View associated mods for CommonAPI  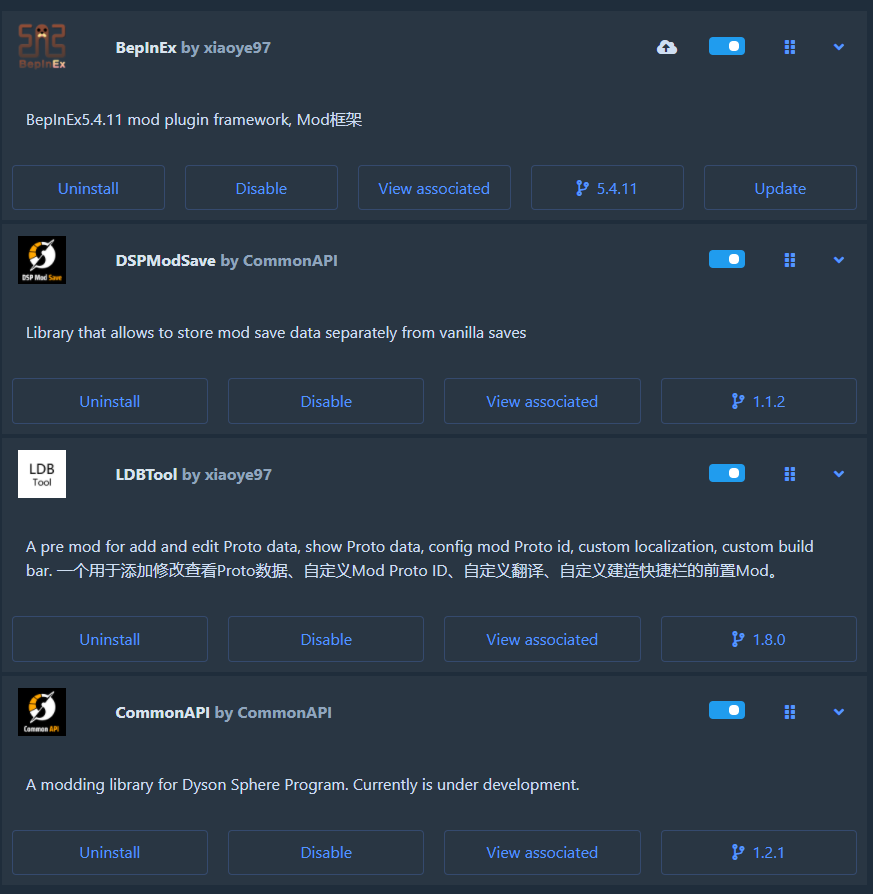[542, 852]
